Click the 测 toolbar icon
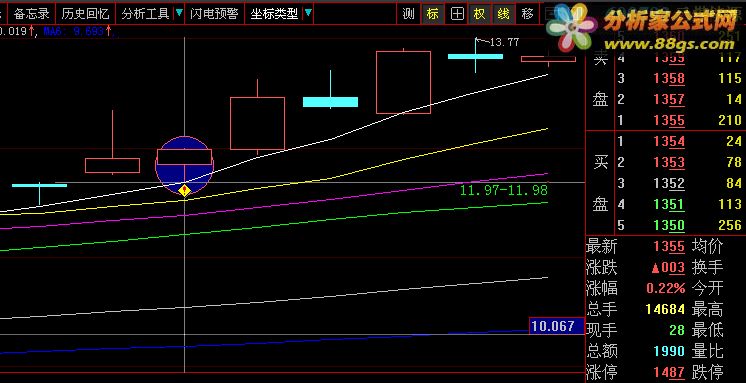 [408, 14]
